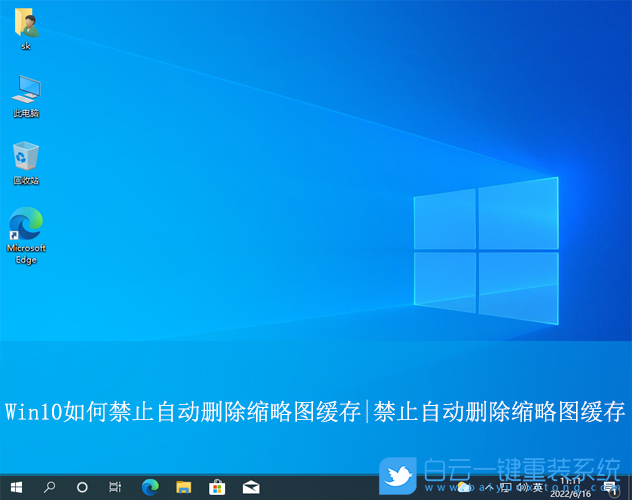Open network status tray icon
This screenshot has width=632, height=500.
coord(506,488)
